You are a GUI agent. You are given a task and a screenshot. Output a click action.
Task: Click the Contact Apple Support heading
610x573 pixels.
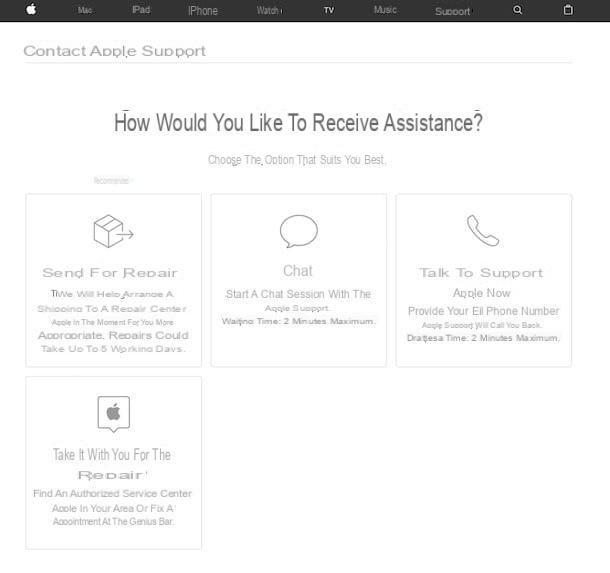point(114,51)
